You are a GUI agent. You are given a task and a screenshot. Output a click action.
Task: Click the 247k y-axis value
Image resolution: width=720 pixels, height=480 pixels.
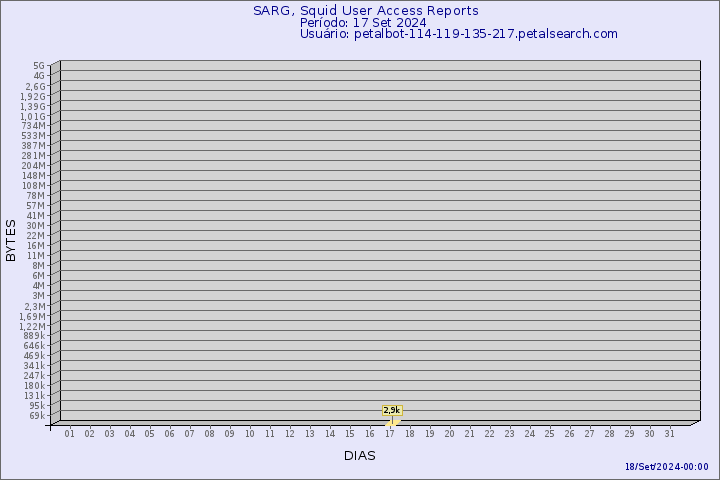tap(34, 376)
